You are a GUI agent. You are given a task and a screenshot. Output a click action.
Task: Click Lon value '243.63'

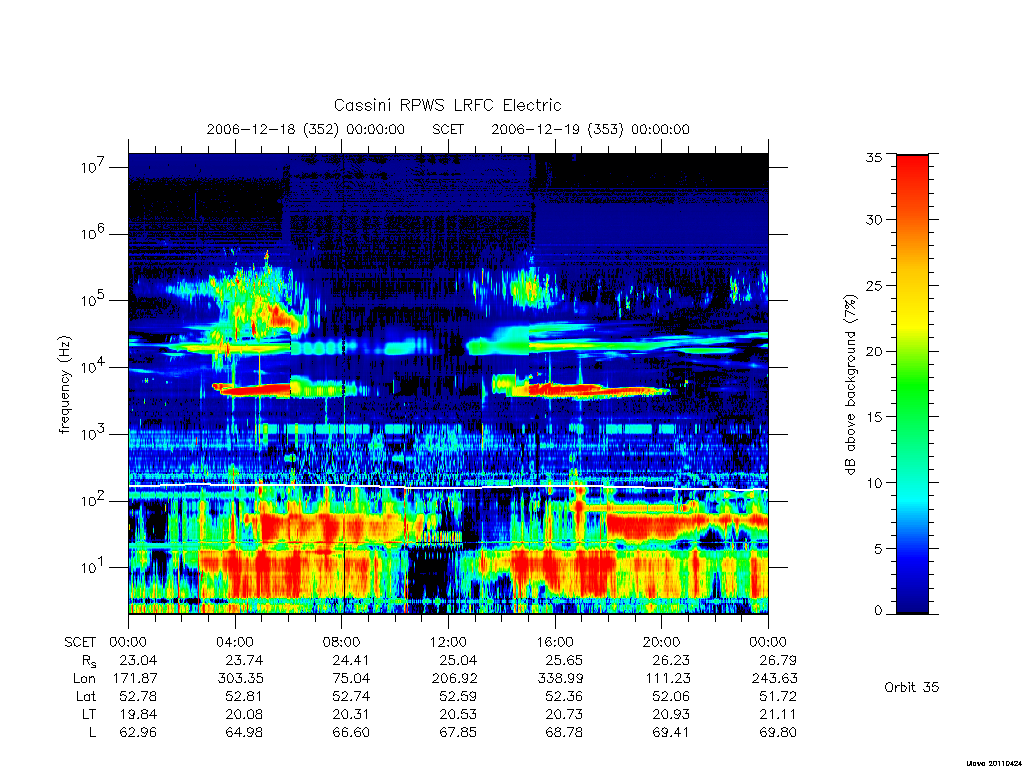pos(774,679)
